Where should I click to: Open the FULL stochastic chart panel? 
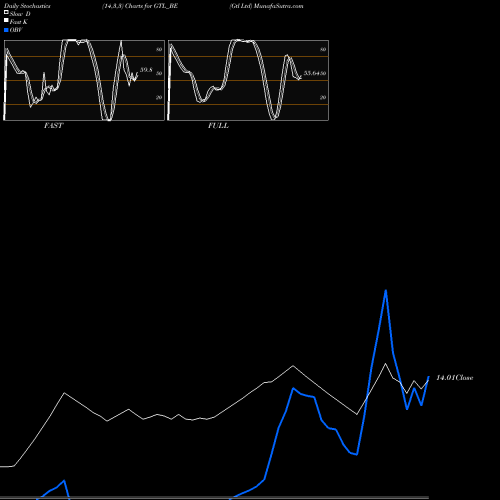coord(248,80)
